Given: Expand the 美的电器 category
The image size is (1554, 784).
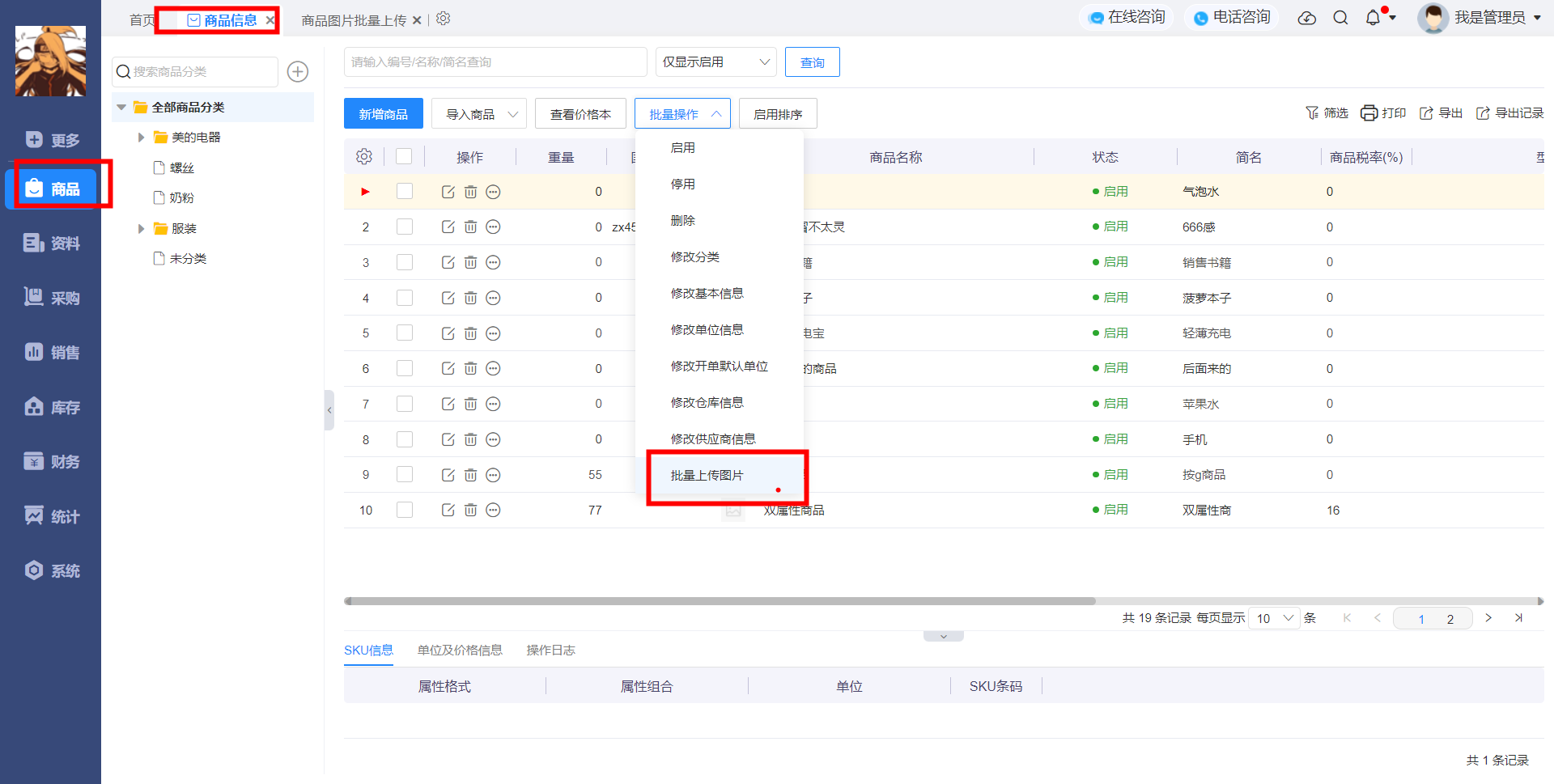Looking at the screenshot, I should tap(141, 138).
